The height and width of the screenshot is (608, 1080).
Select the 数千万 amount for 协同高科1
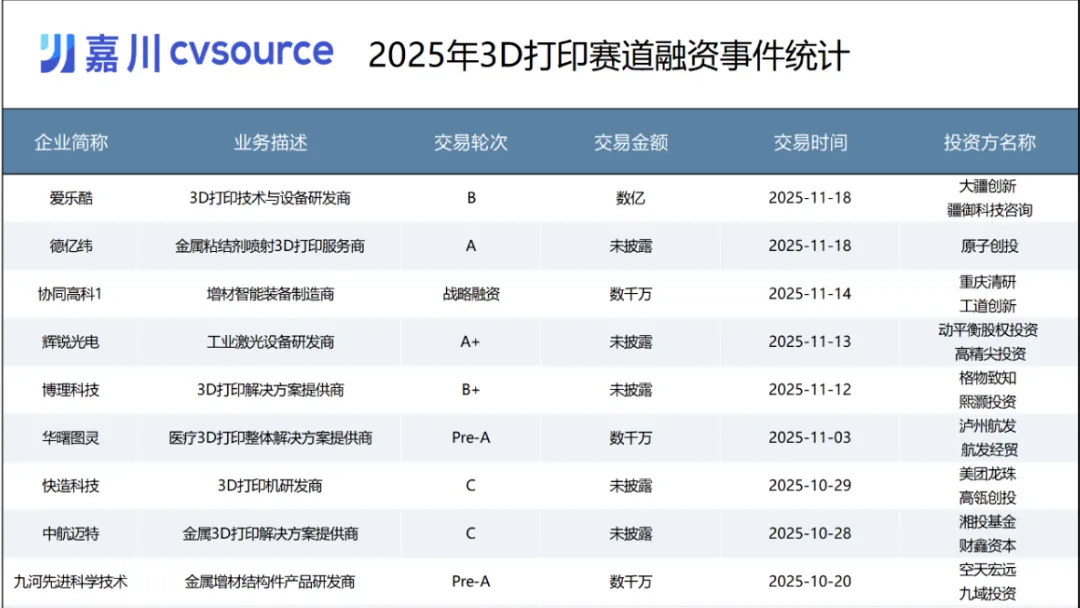coord(630,294)
